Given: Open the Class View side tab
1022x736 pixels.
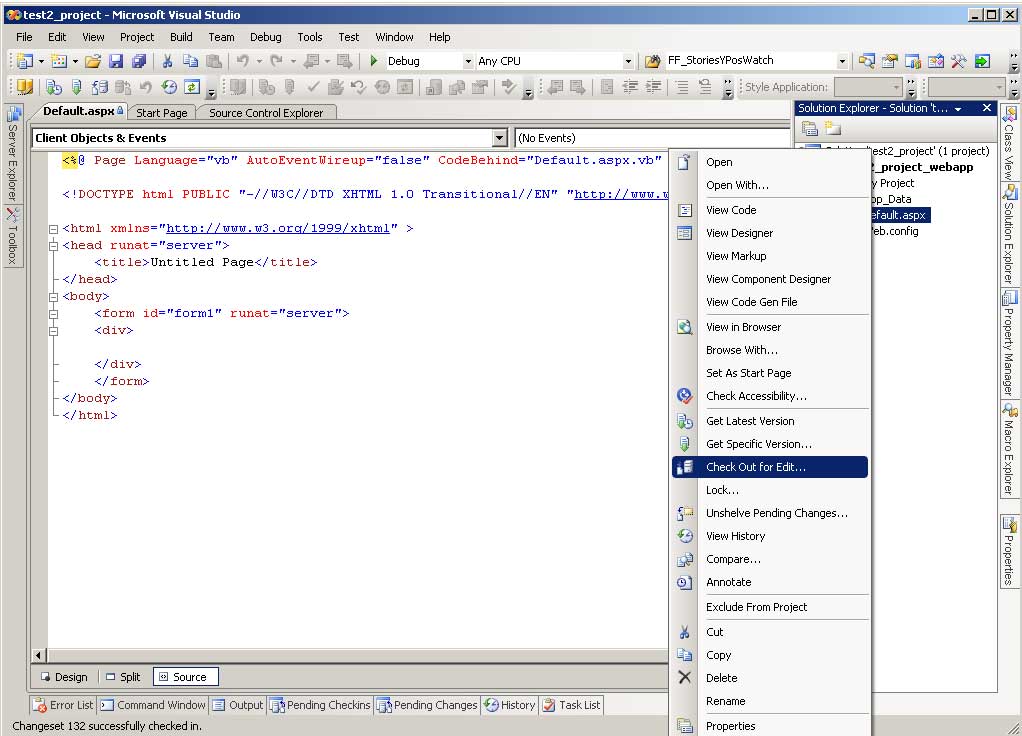Looking at the screenshot, I should point(1009,142).
